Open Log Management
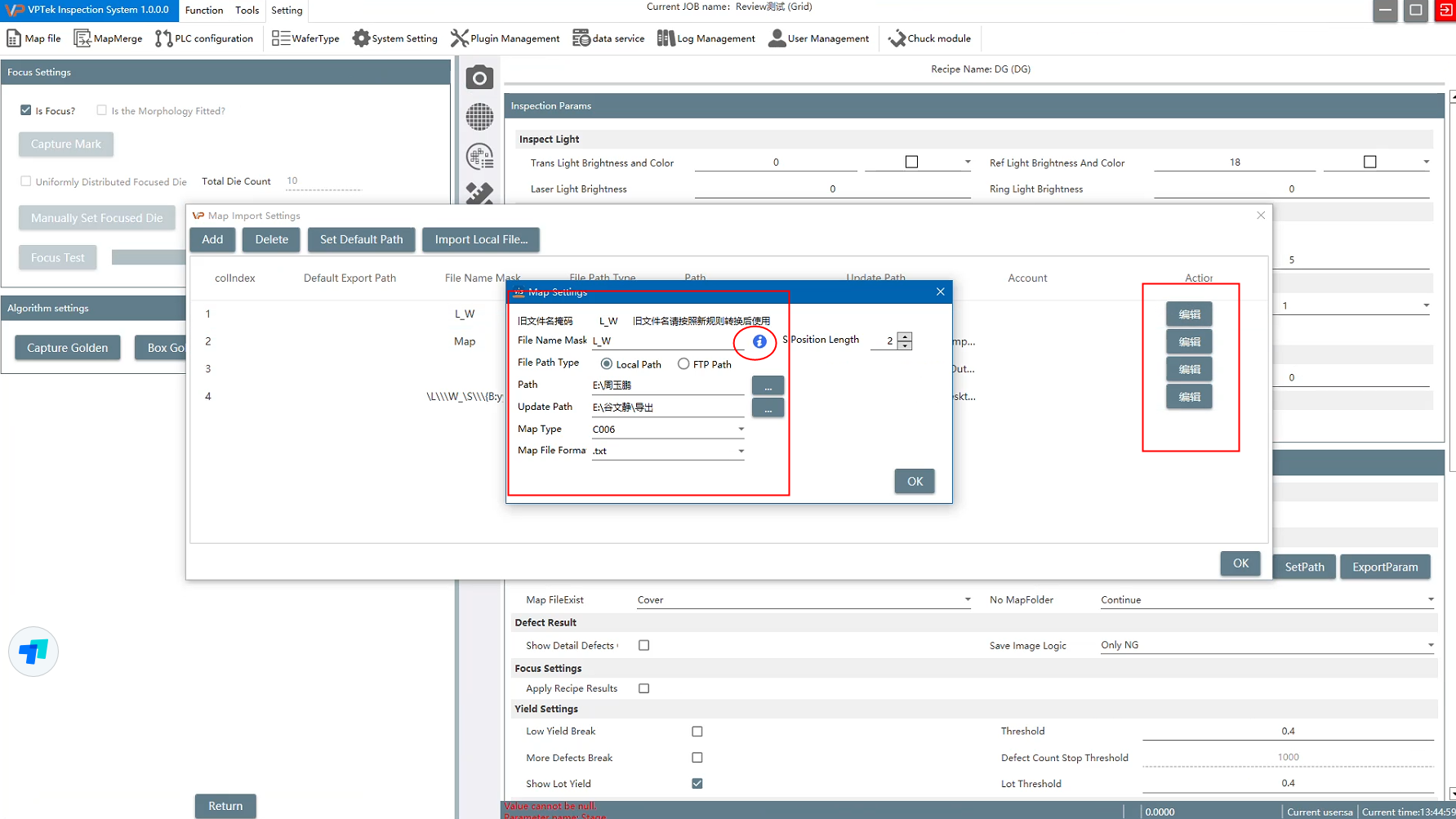Viewport: 1456px width, 819px height. 706,38
